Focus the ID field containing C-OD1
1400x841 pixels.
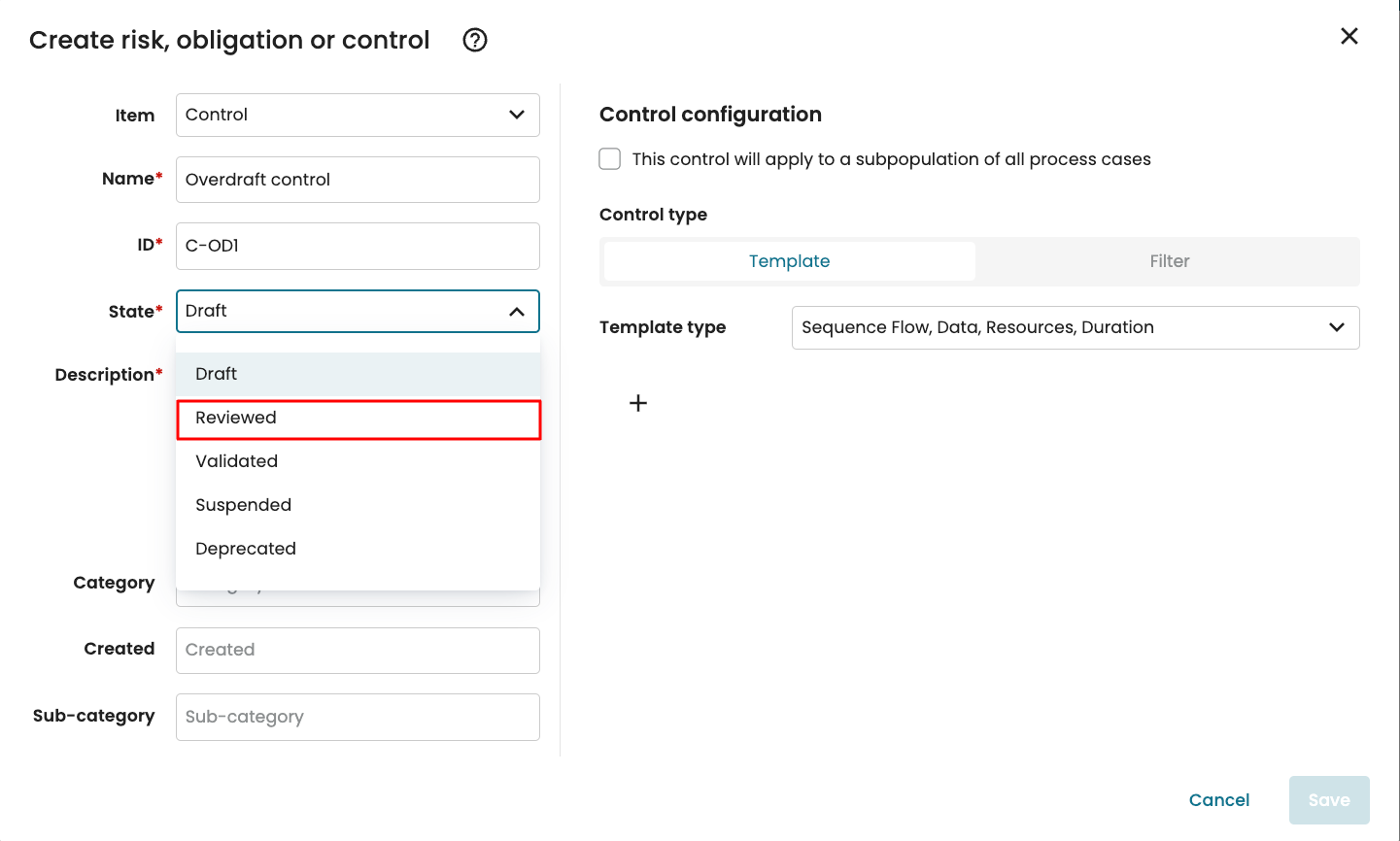click(x=357, y=246)
